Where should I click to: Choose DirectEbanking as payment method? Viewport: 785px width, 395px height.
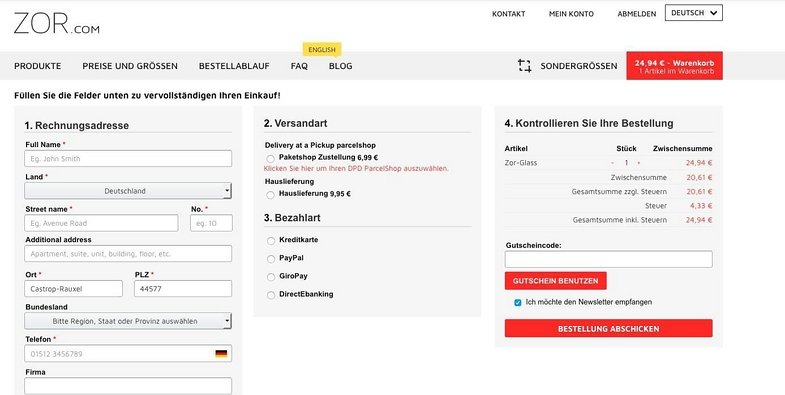(271, 295)
